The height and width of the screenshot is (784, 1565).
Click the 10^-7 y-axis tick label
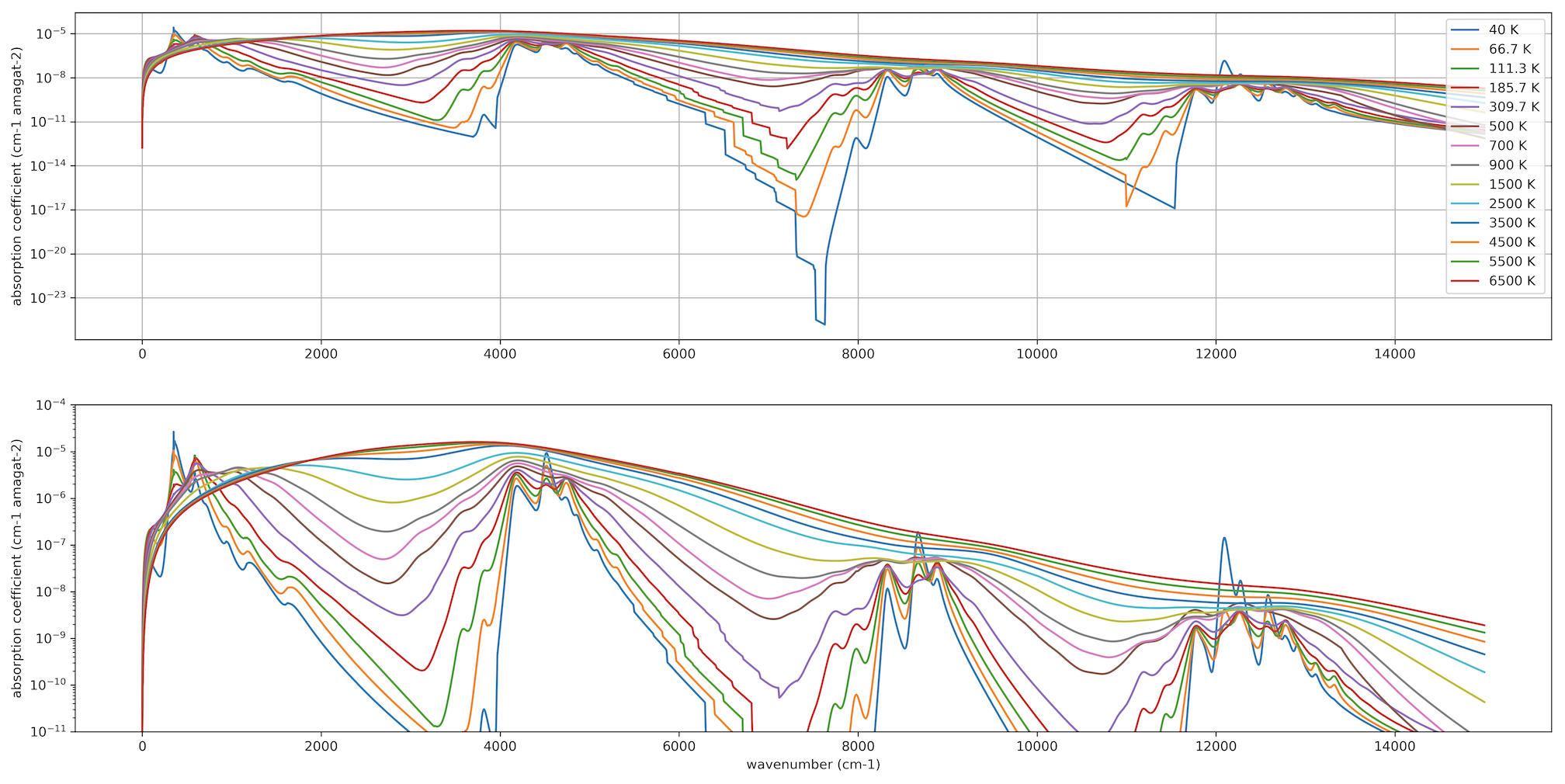tap(53, 544)
